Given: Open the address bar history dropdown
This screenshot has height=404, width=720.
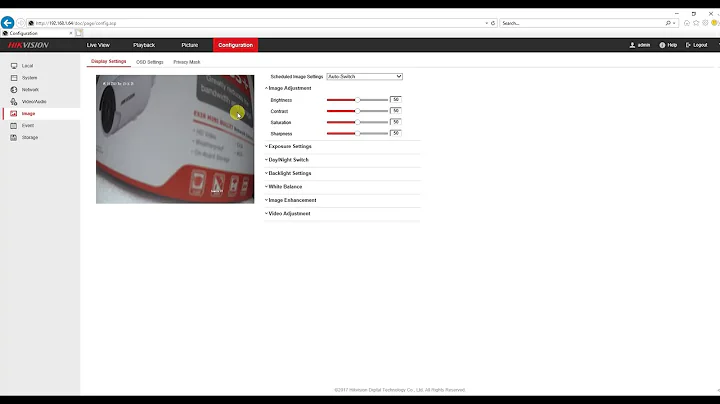Looking at the screenshot, I should pos(486,23).
